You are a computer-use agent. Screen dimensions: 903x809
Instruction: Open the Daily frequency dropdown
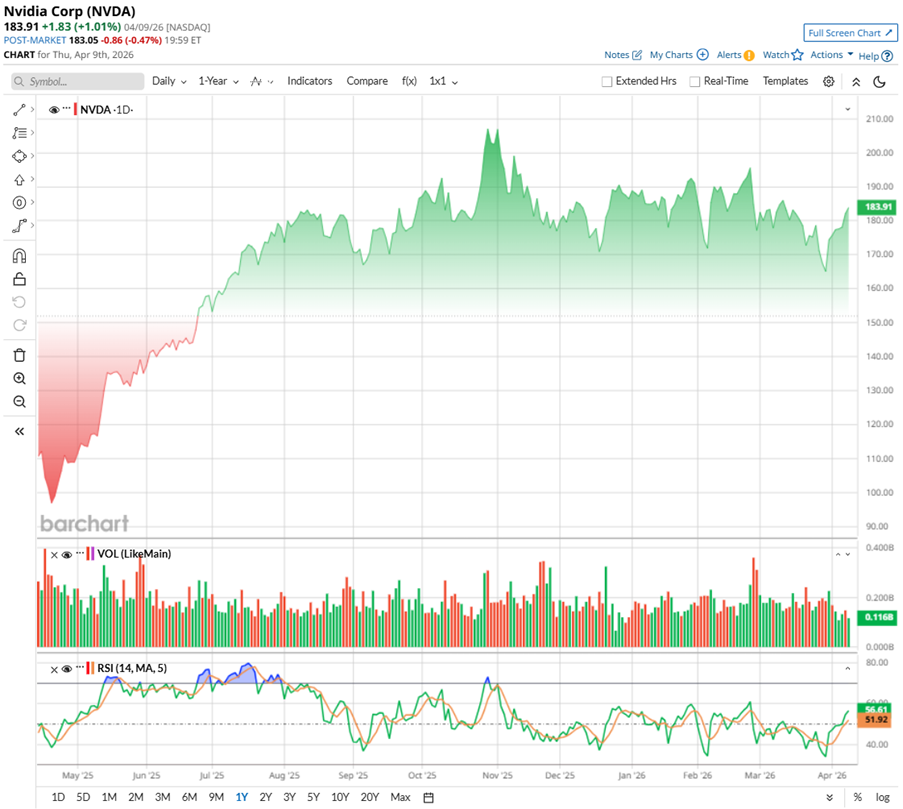[x=169, y=82]
